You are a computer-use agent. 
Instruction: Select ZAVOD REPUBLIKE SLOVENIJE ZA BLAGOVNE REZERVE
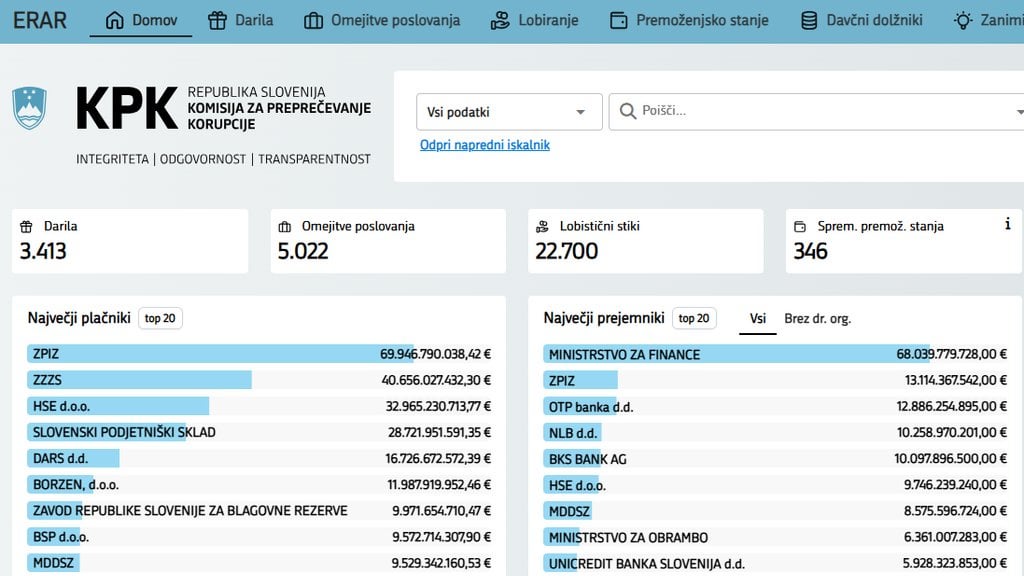pos(259,511)
